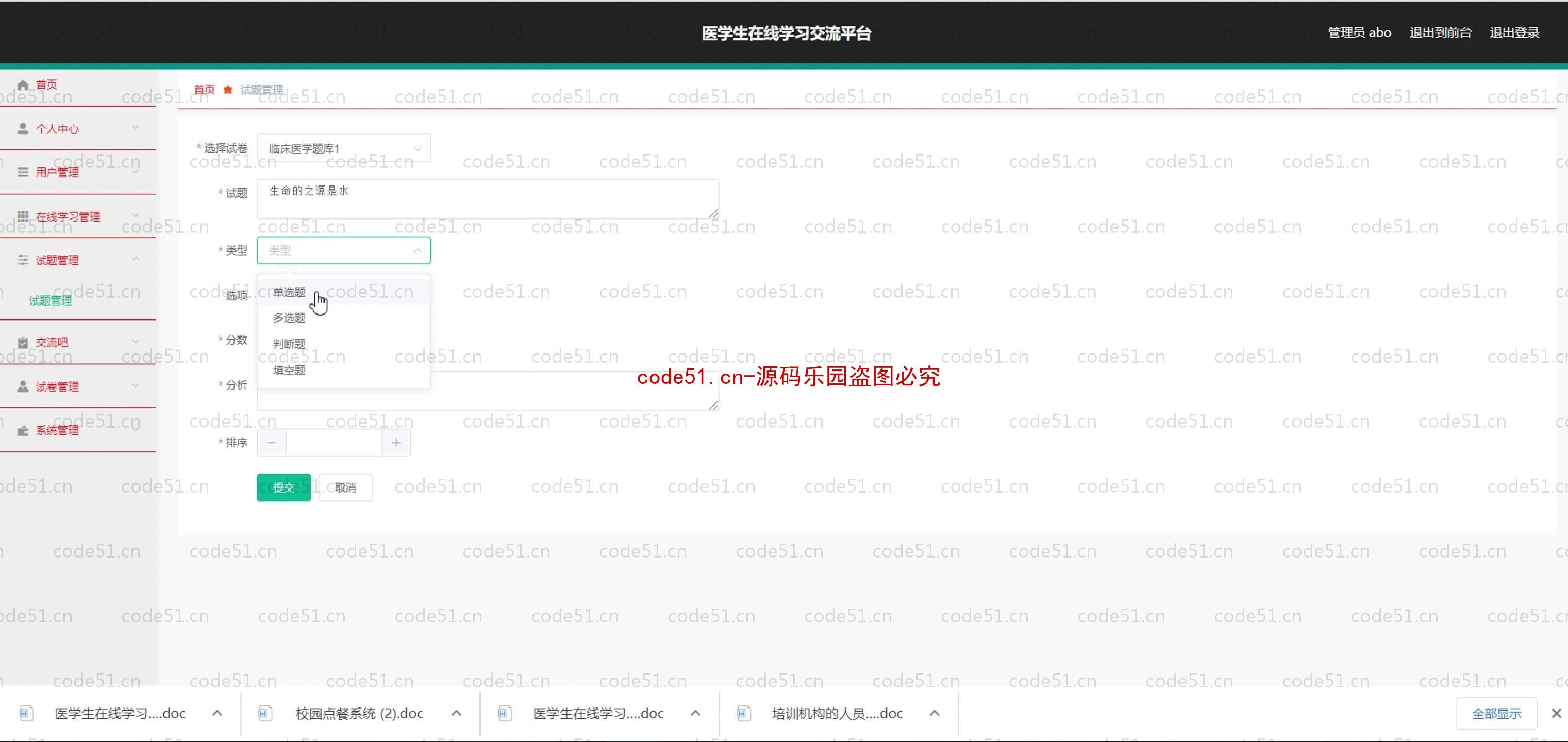
Task: Expand the 类型 dropdown menu
Action: click(343, 250)
